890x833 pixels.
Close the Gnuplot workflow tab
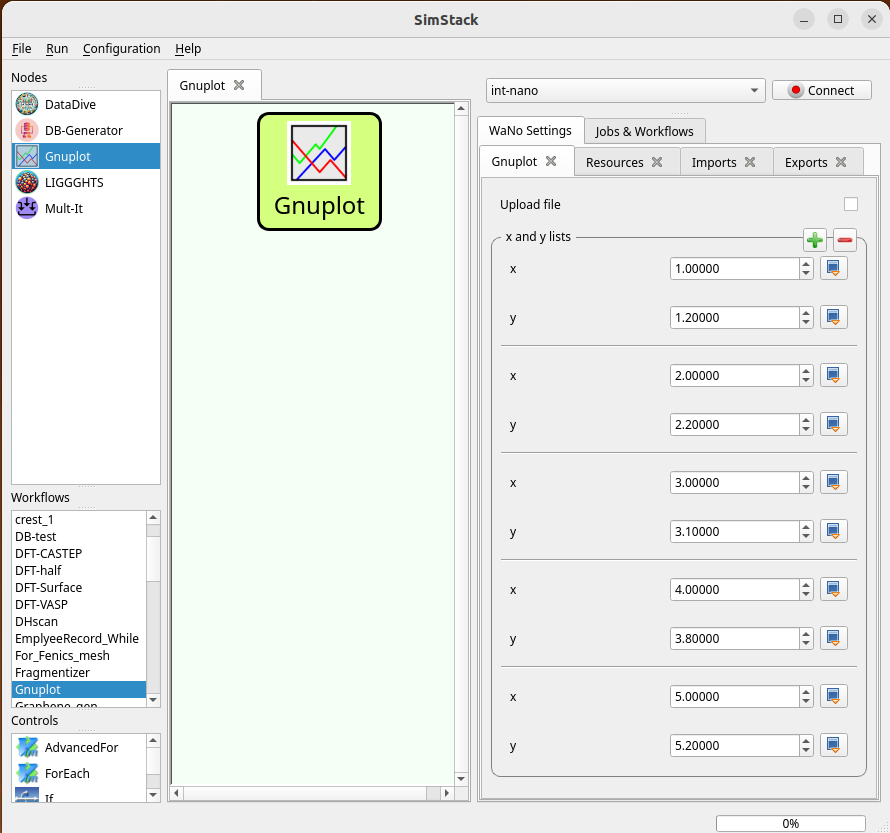click(x=239, y=85)
